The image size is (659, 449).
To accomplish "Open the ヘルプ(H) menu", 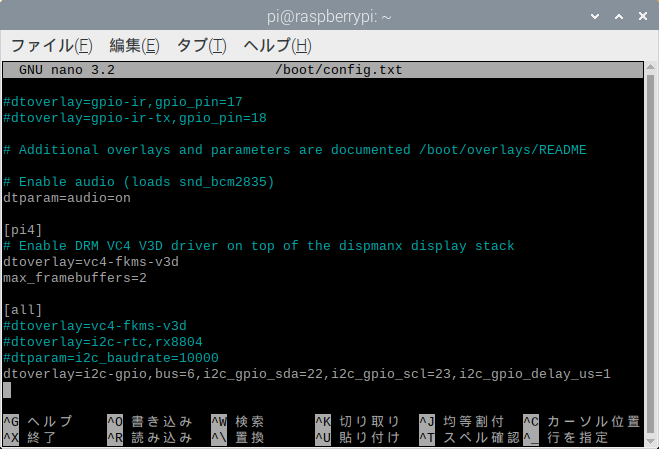I will (x=277, y=45).
